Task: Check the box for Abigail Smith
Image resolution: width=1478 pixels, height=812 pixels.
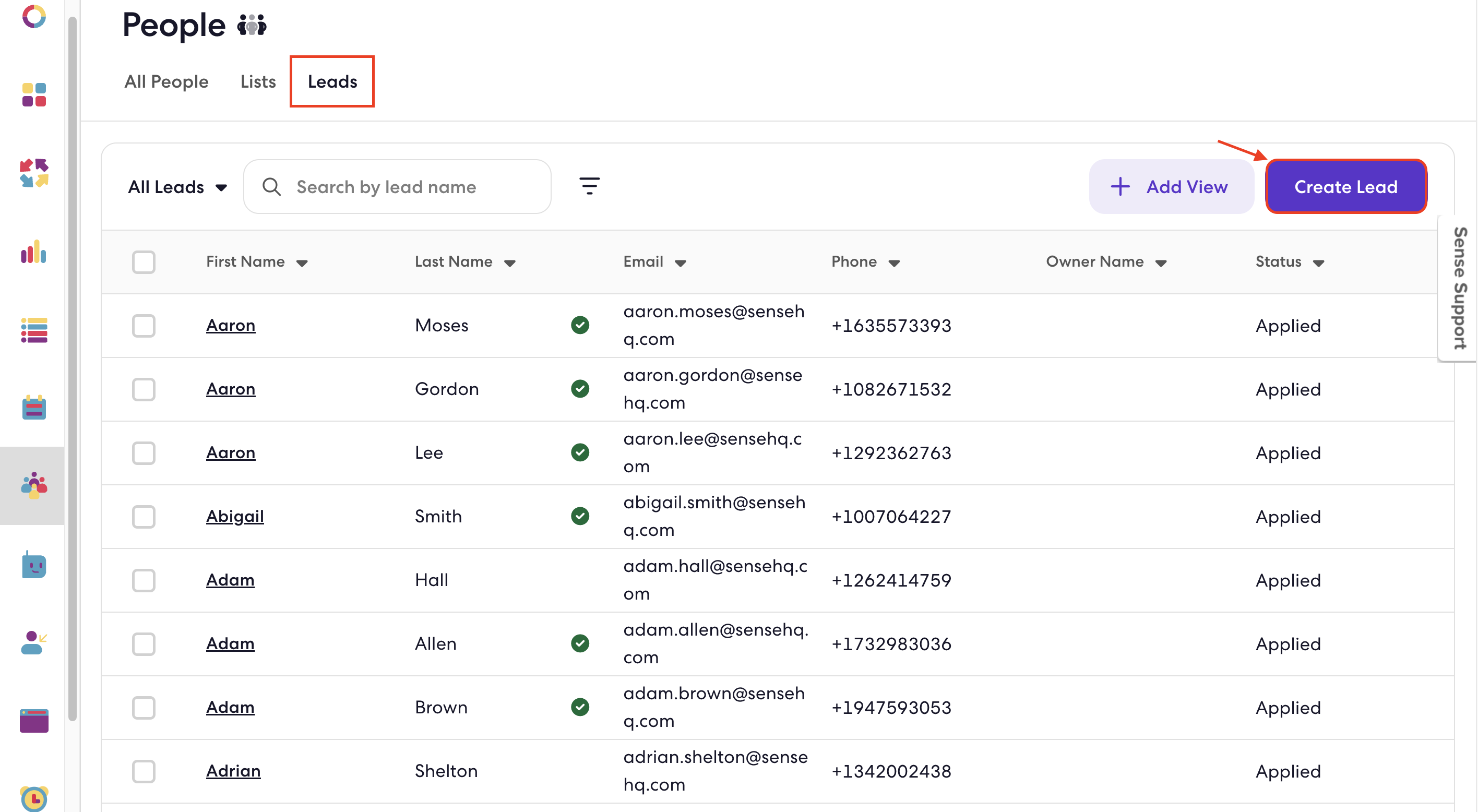Action: pyautogui.click(x=144, y=517)
